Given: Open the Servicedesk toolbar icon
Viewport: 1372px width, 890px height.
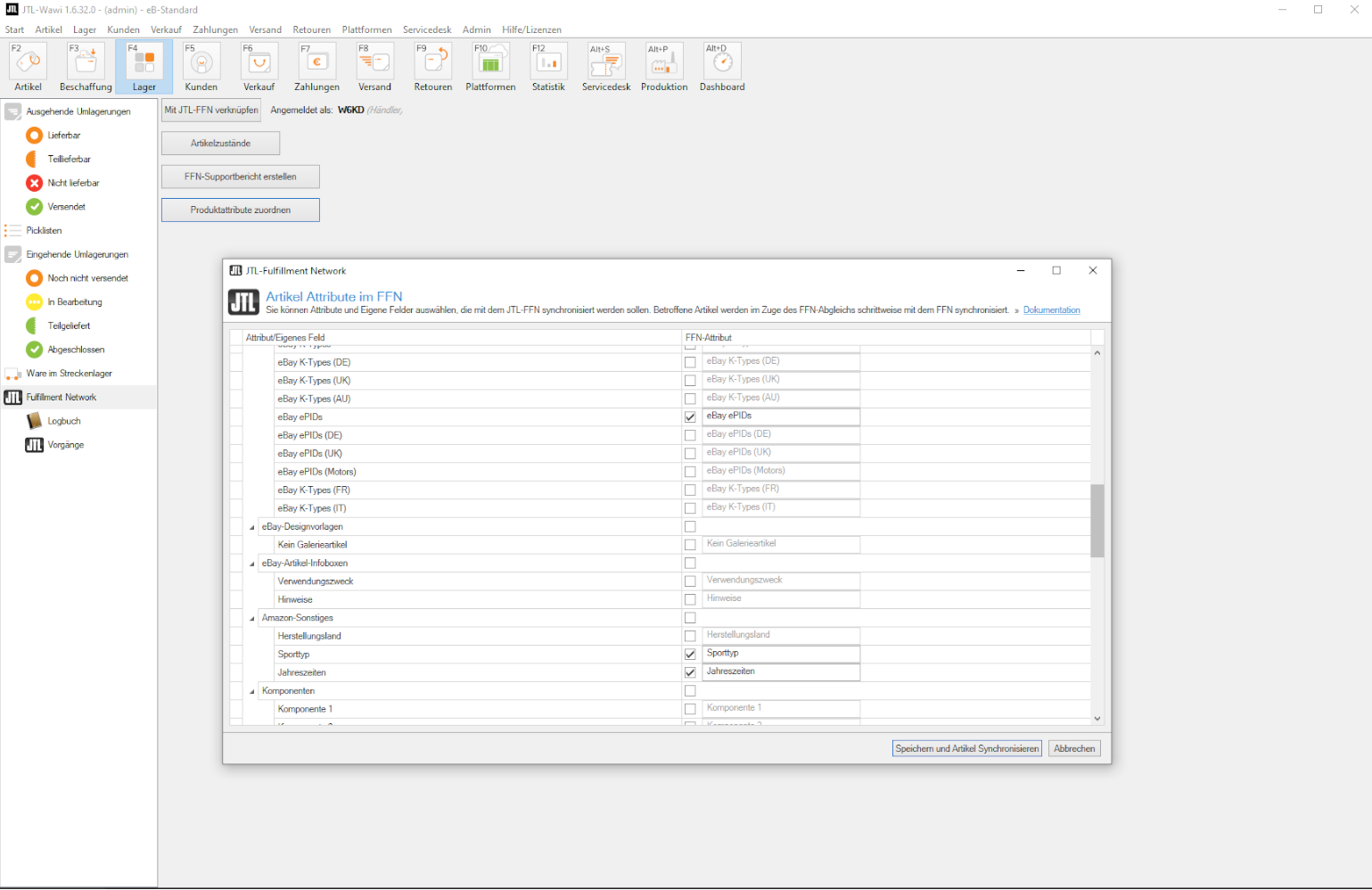Looking at the screenshot, I should (606, 68).
